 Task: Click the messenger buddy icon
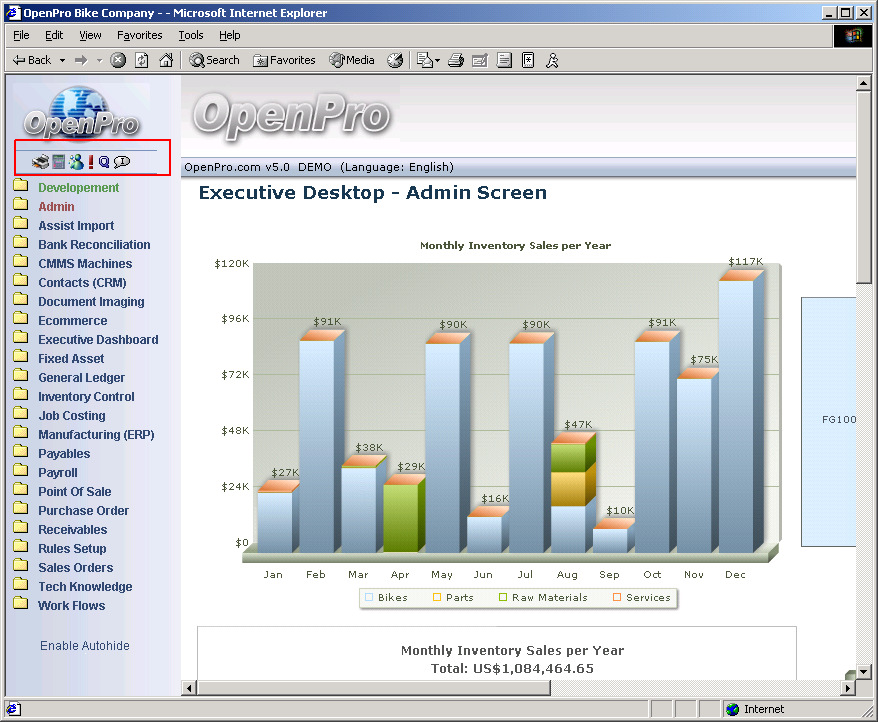[76, 162]
